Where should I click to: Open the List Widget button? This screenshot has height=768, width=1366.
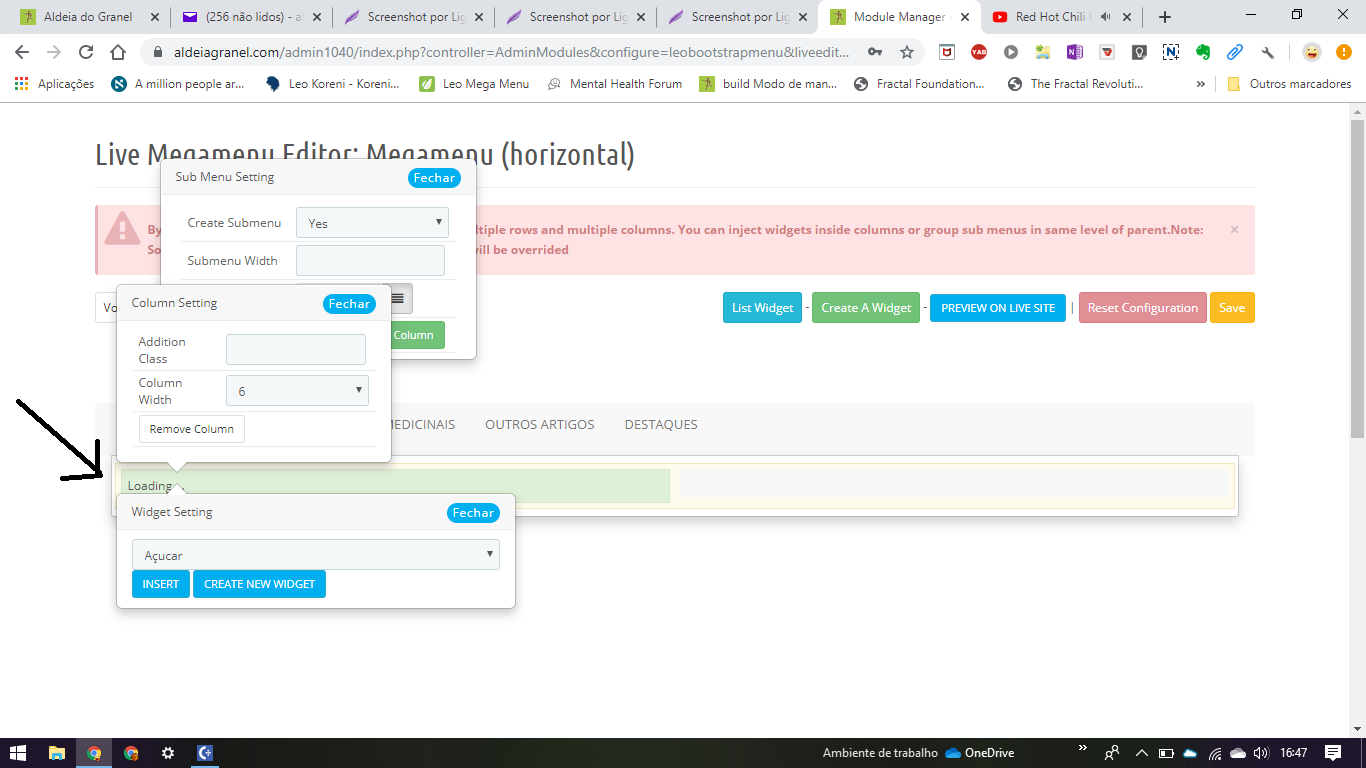[763, 308]
